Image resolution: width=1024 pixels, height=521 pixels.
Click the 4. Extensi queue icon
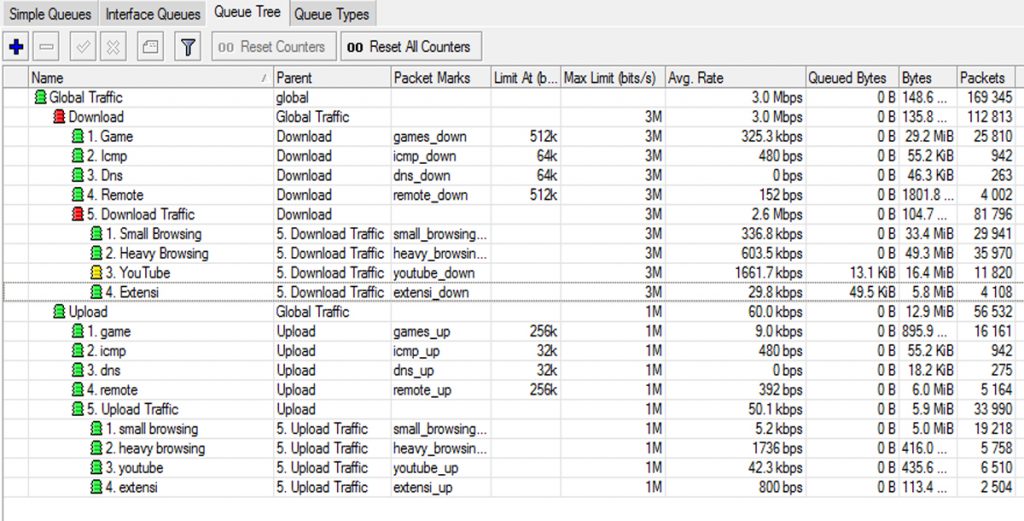click(x=97, y=292)
